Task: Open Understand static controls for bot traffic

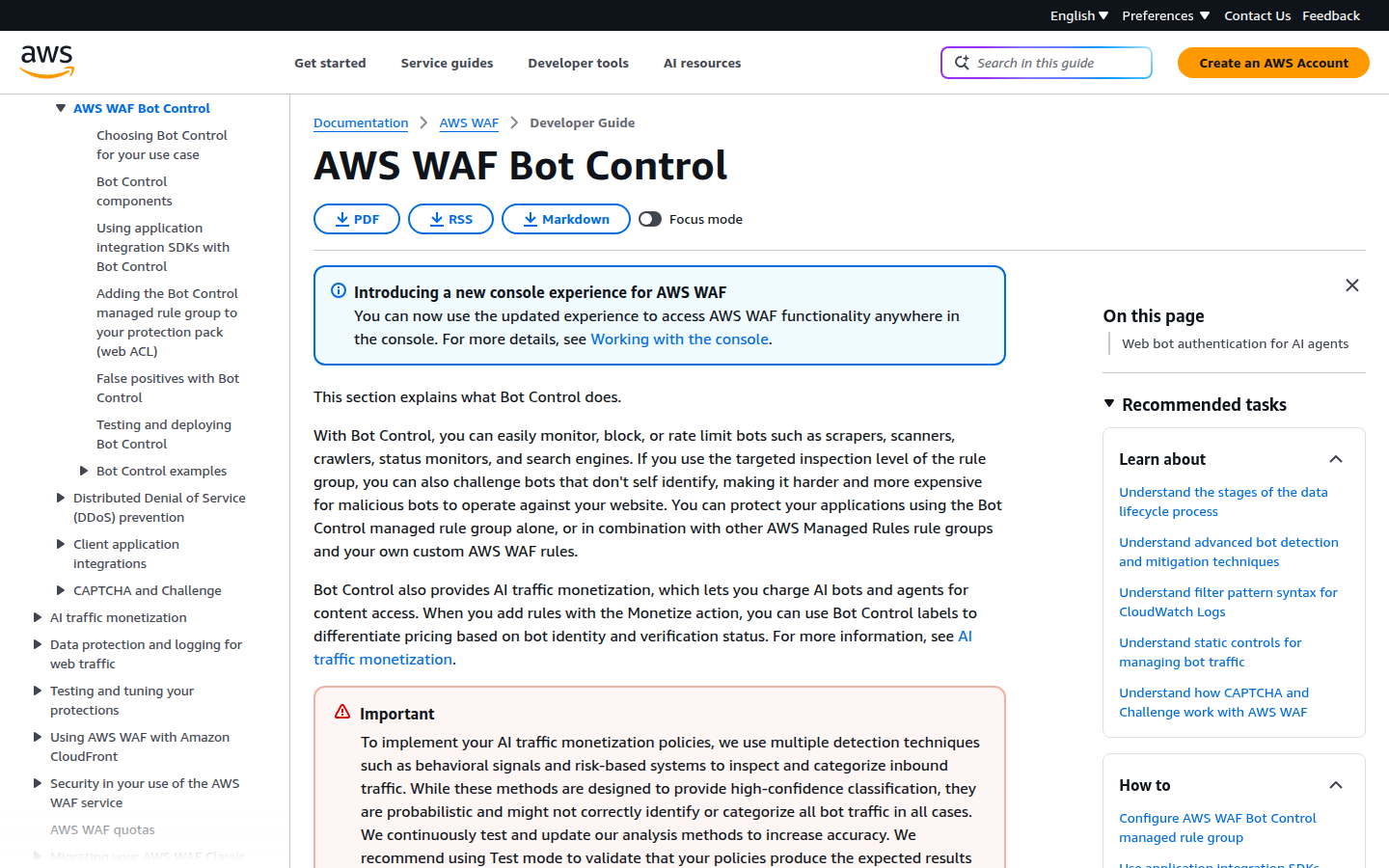Action: 1211,652
